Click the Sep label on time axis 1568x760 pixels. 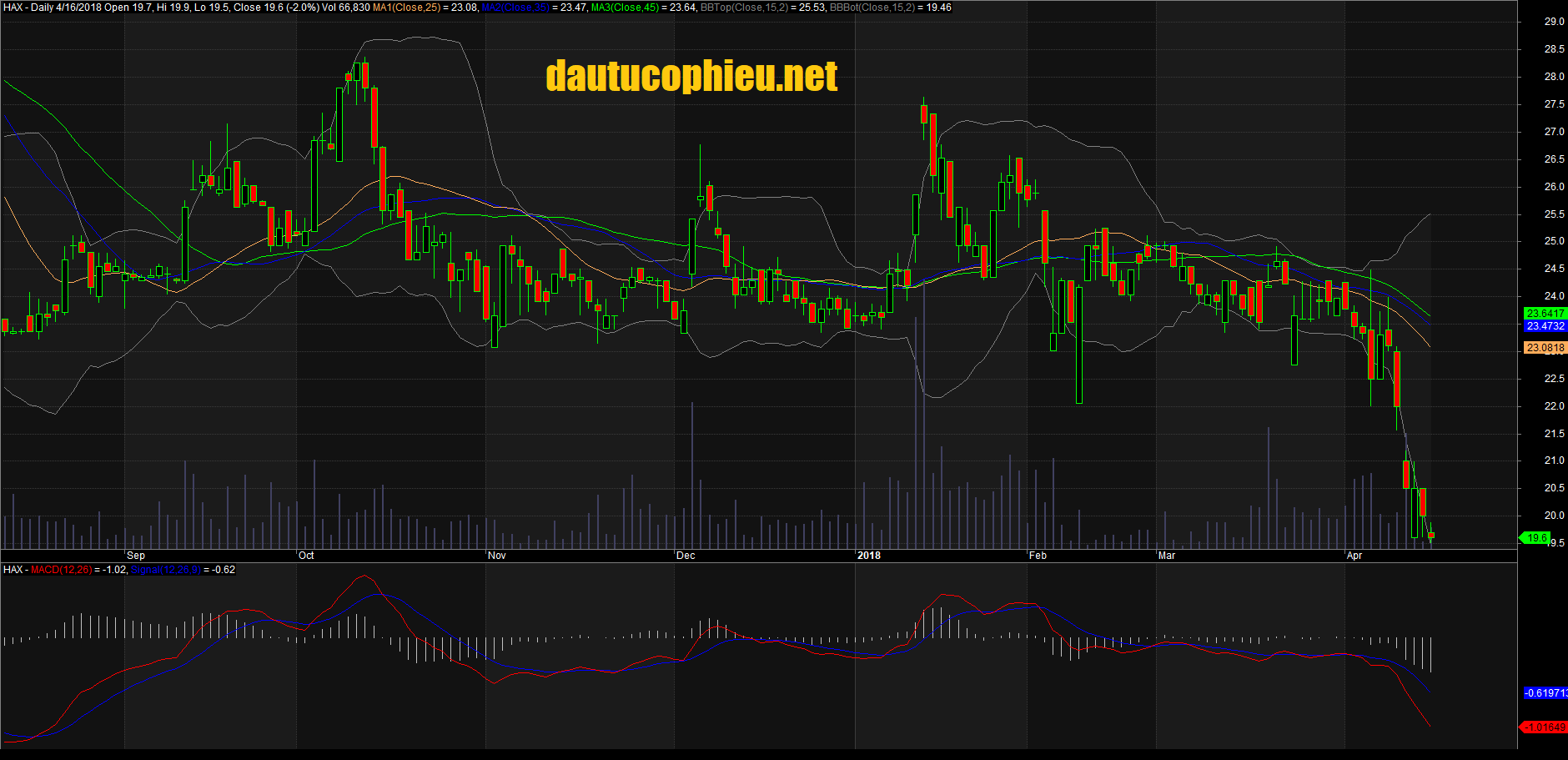pyautogui.click(x=136, y=556)
